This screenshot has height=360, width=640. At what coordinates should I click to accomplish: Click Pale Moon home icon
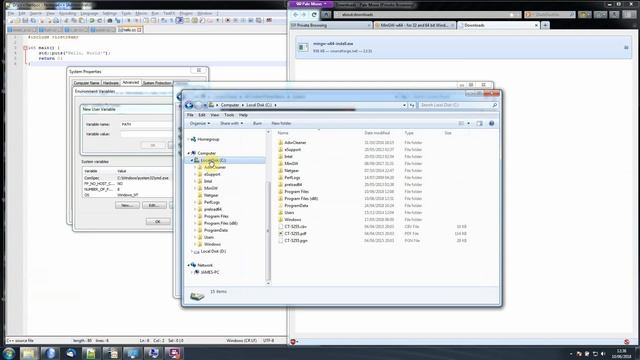[326, 14]
